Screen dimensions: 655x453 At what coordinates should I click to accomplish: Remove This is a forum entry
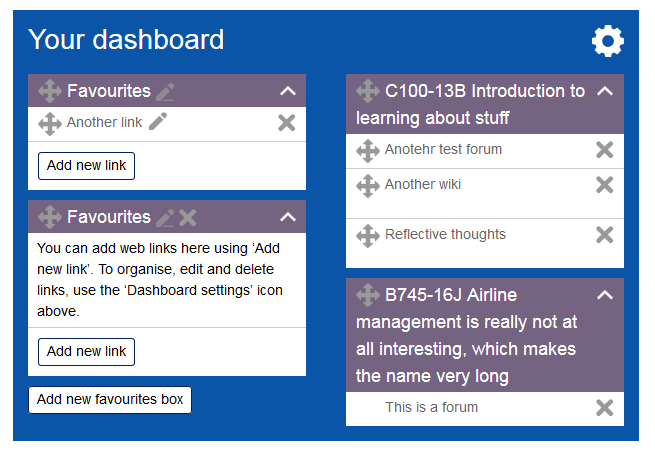(604, 408)
